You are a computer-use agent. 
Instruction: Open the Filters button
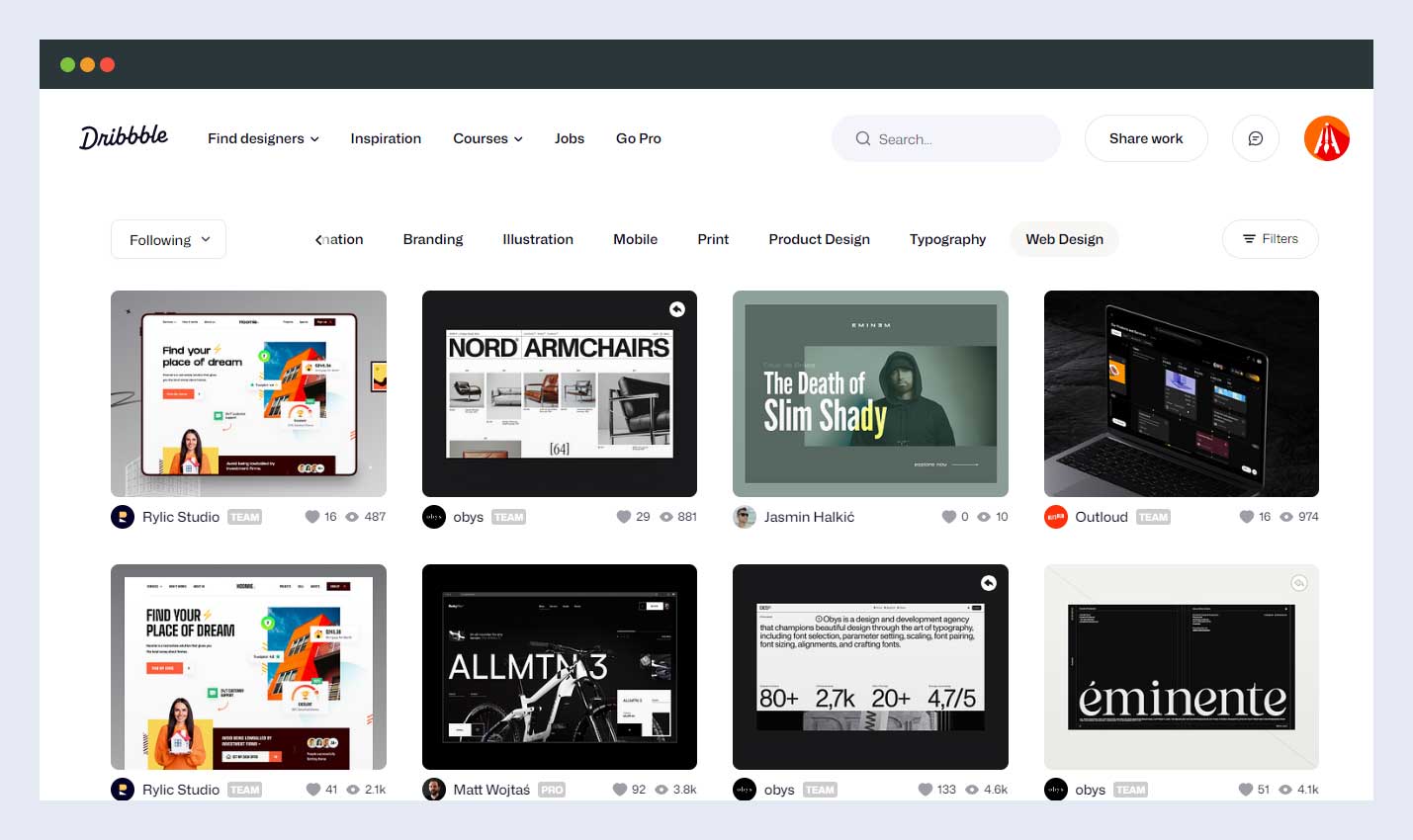point(1271,239)
